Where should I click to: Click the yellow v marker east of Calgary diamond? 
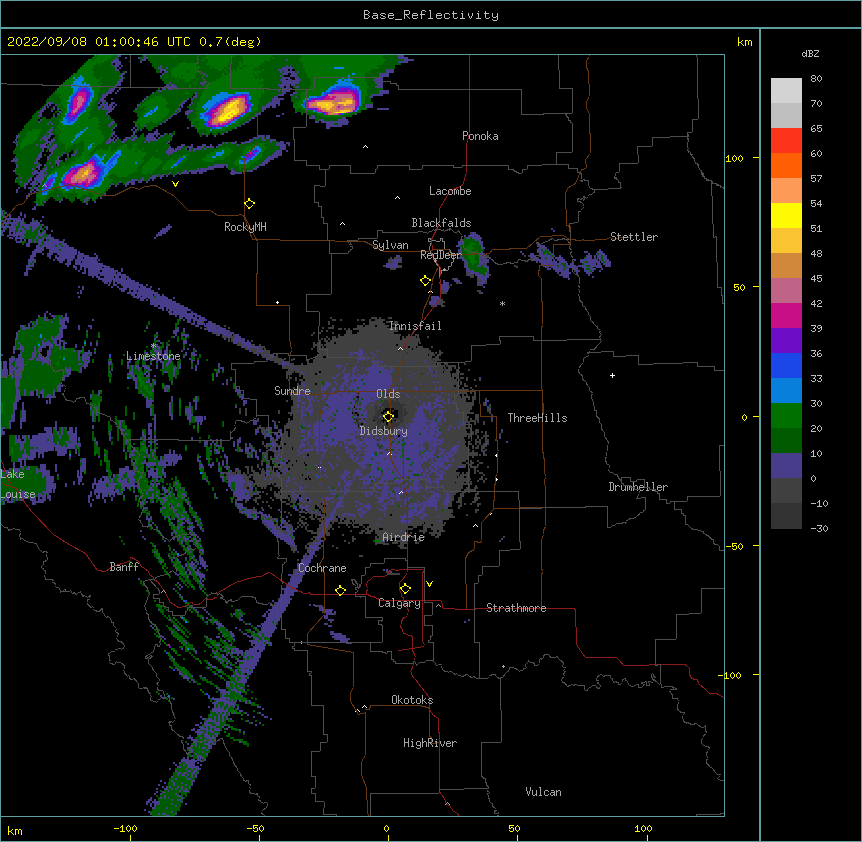429,584
